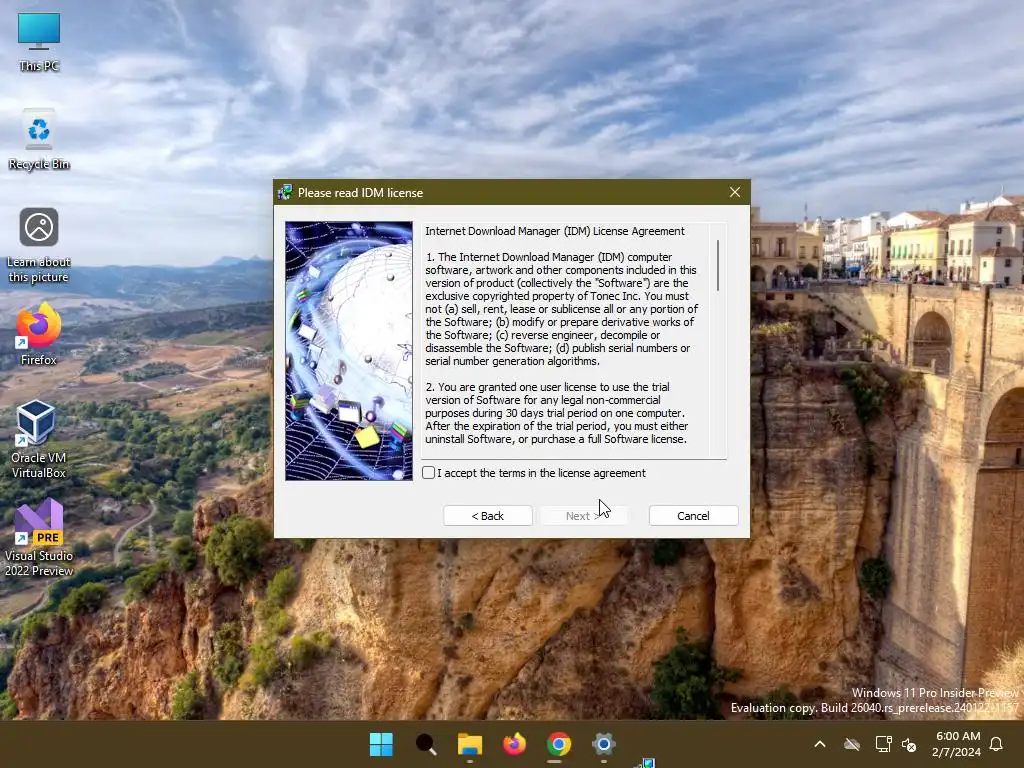Open File Explorer from the taskbar

(x=470, y=744)
